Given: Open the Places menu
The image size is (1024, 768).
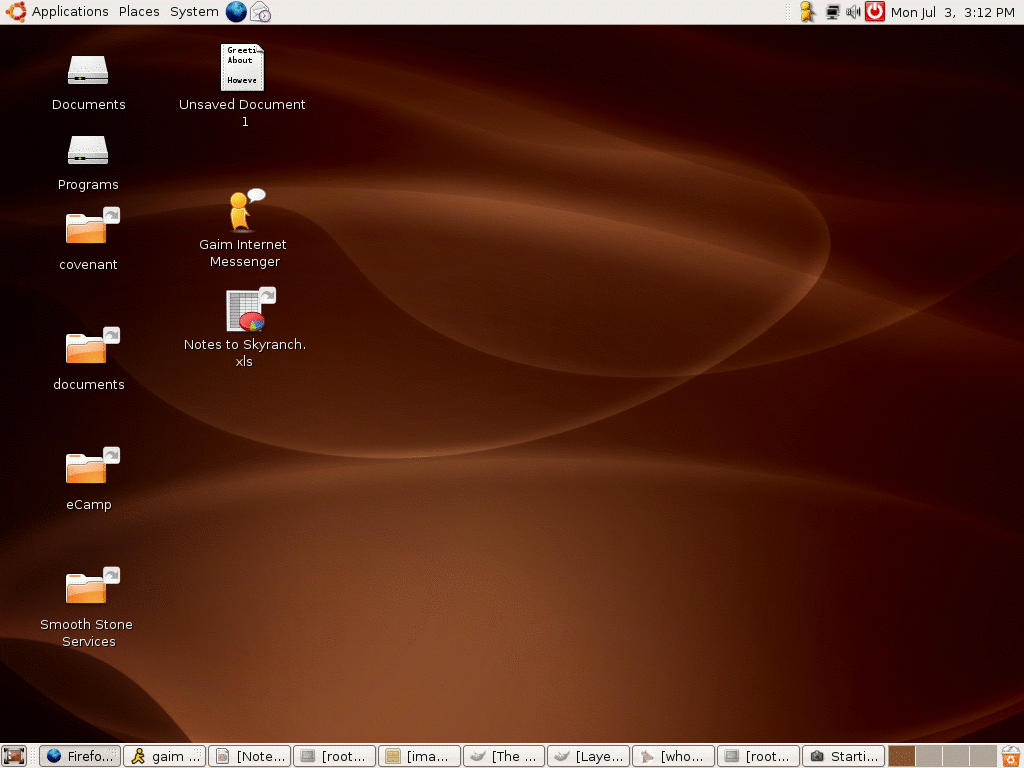Looking at the screenshot, I should (139, 12).
